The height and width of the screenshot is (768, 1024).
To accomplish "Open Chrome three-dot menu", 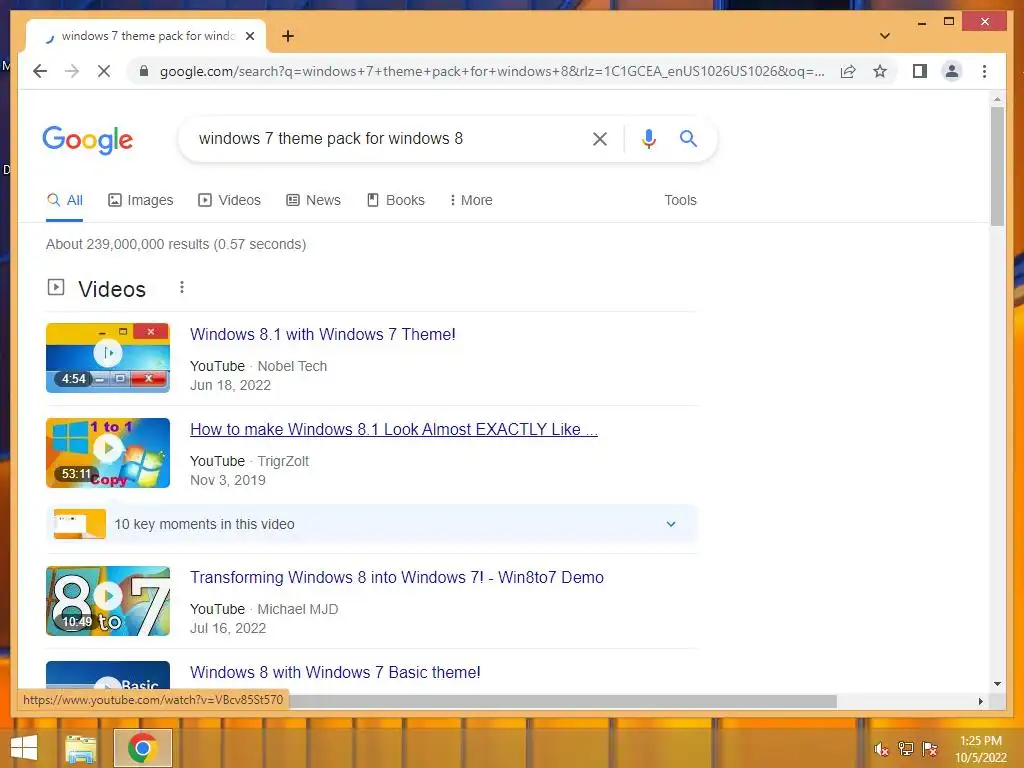I will pyautogui.click(x=984, y=71).
